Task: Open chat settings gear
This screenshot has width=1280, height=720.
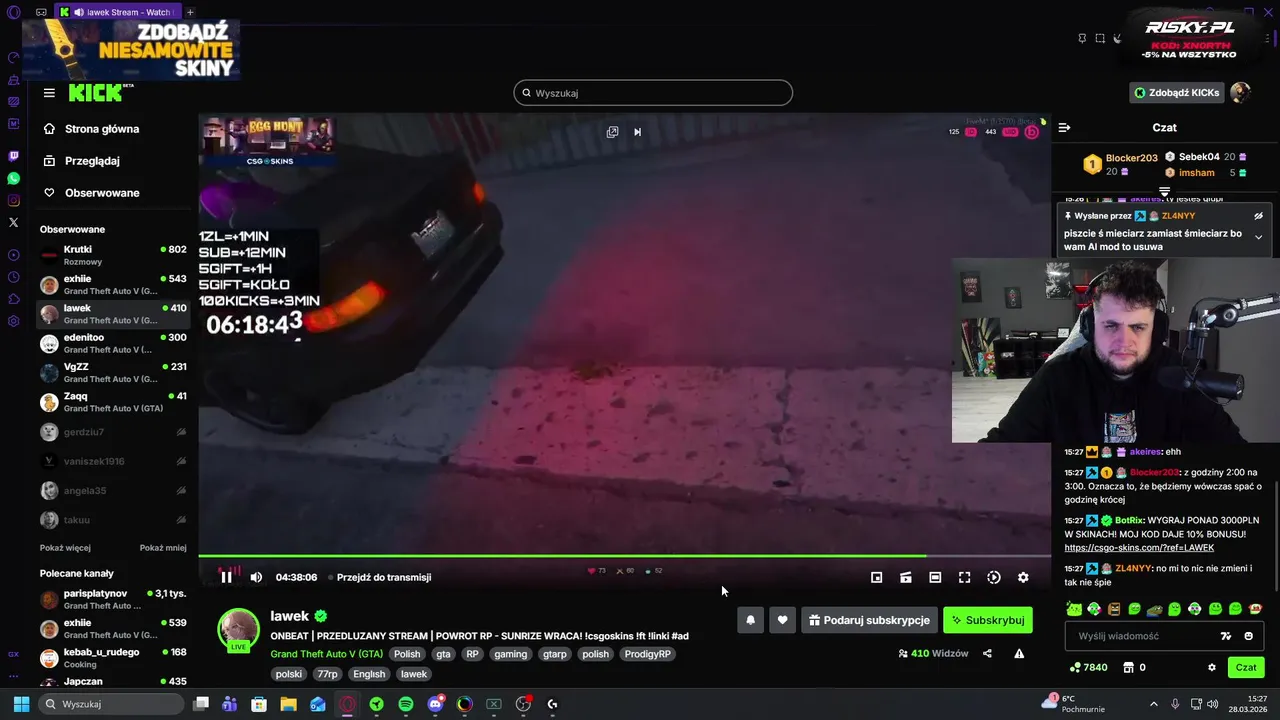Action: tap(1211, 667)
